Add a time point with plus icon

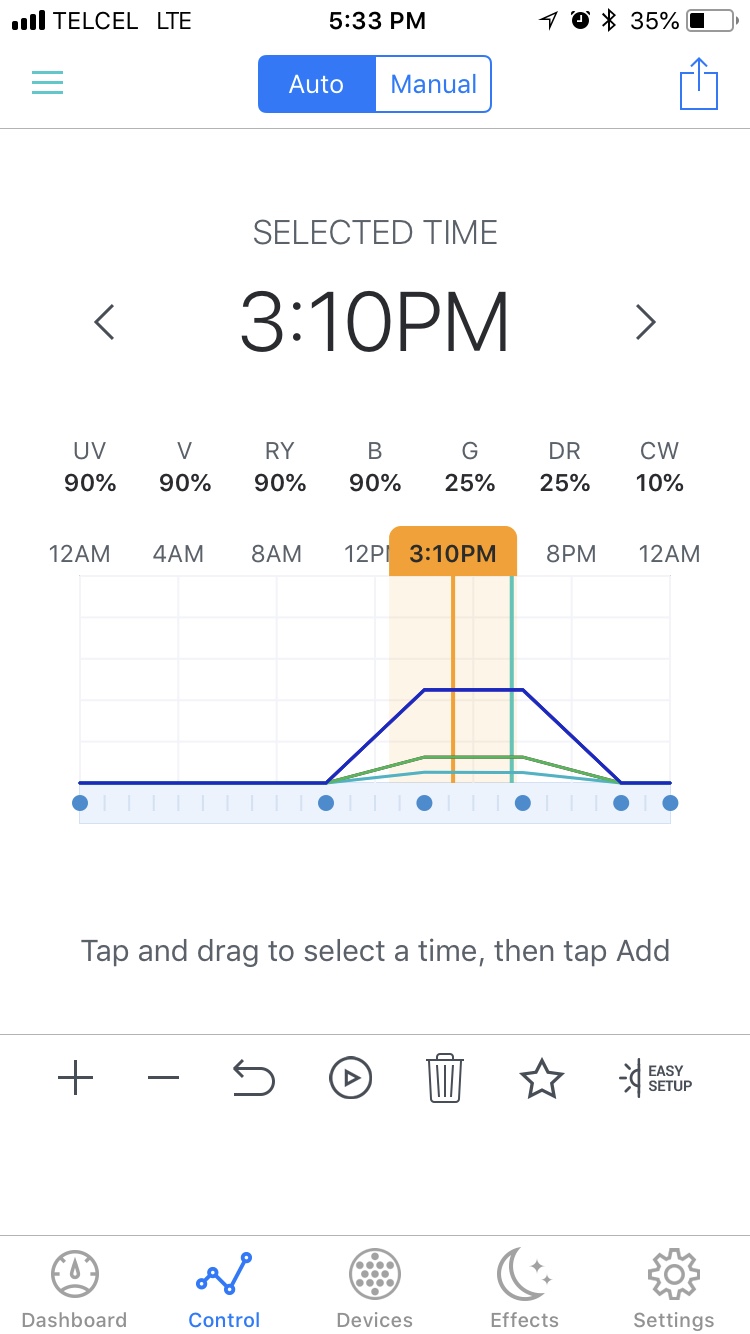tap(76, 1078)
